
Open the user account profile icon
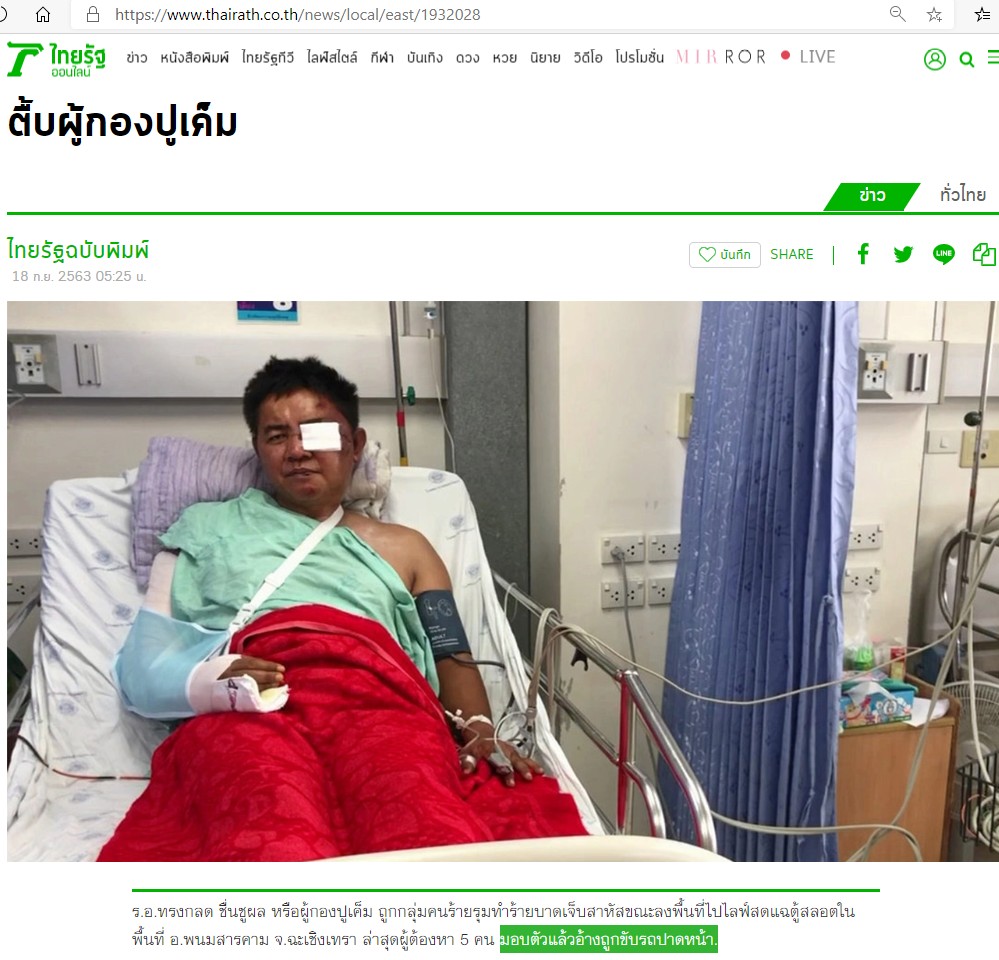pyautogui.click(x=935, y=59)
